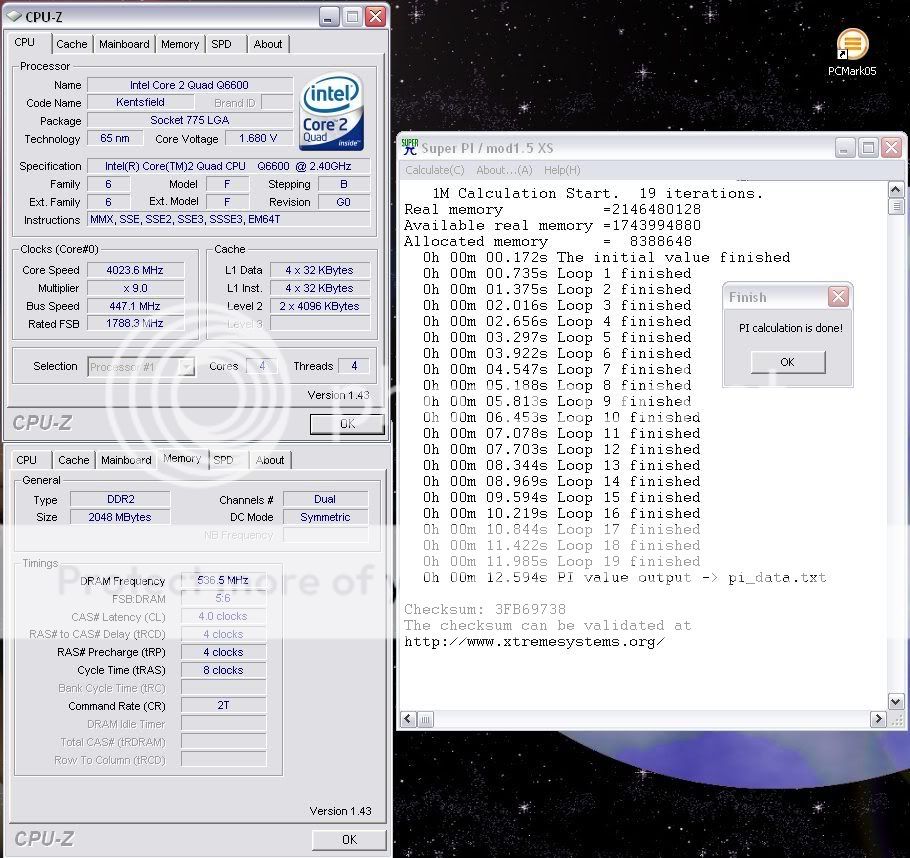Screen dimensions: 910x858
Task: Open the Processor #1 selection dropdown
Action: 186,367
